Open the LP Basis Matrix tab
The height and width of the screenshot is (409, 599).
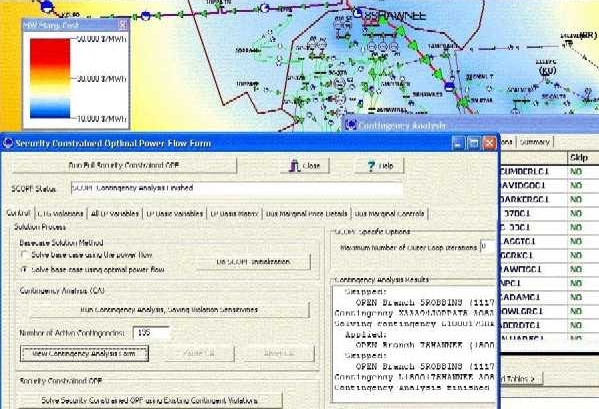234,213
